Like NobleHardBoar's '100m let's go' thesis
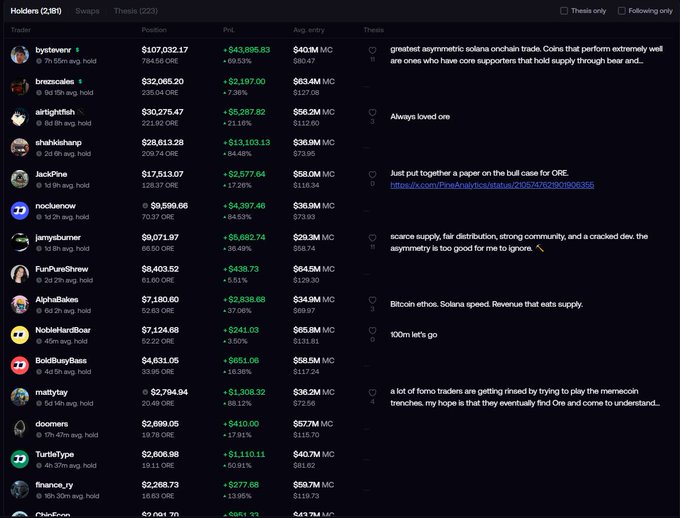Screen dimensions: 680x518 372,330
